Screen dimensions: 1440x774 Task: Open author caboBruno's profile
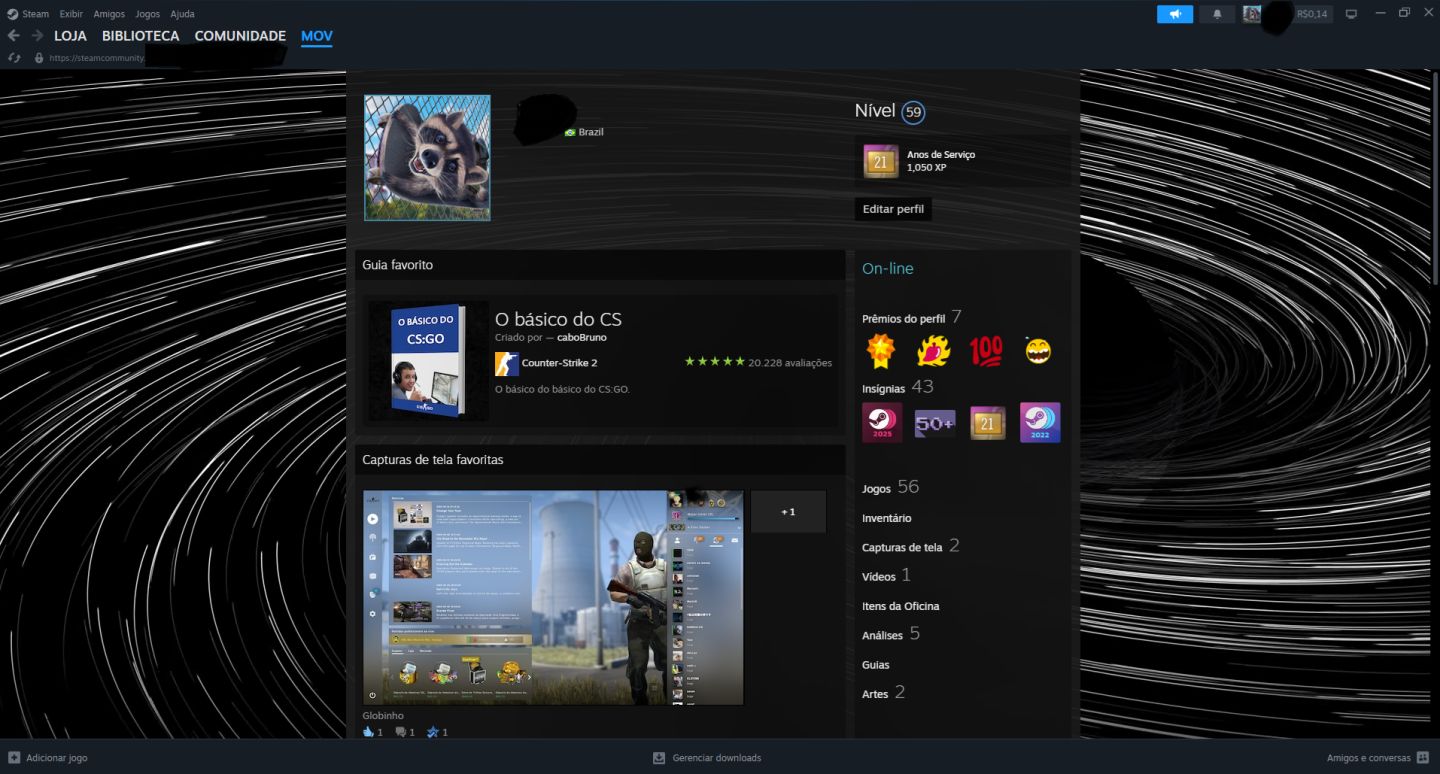pyautogui.click(x=582, y=338)
